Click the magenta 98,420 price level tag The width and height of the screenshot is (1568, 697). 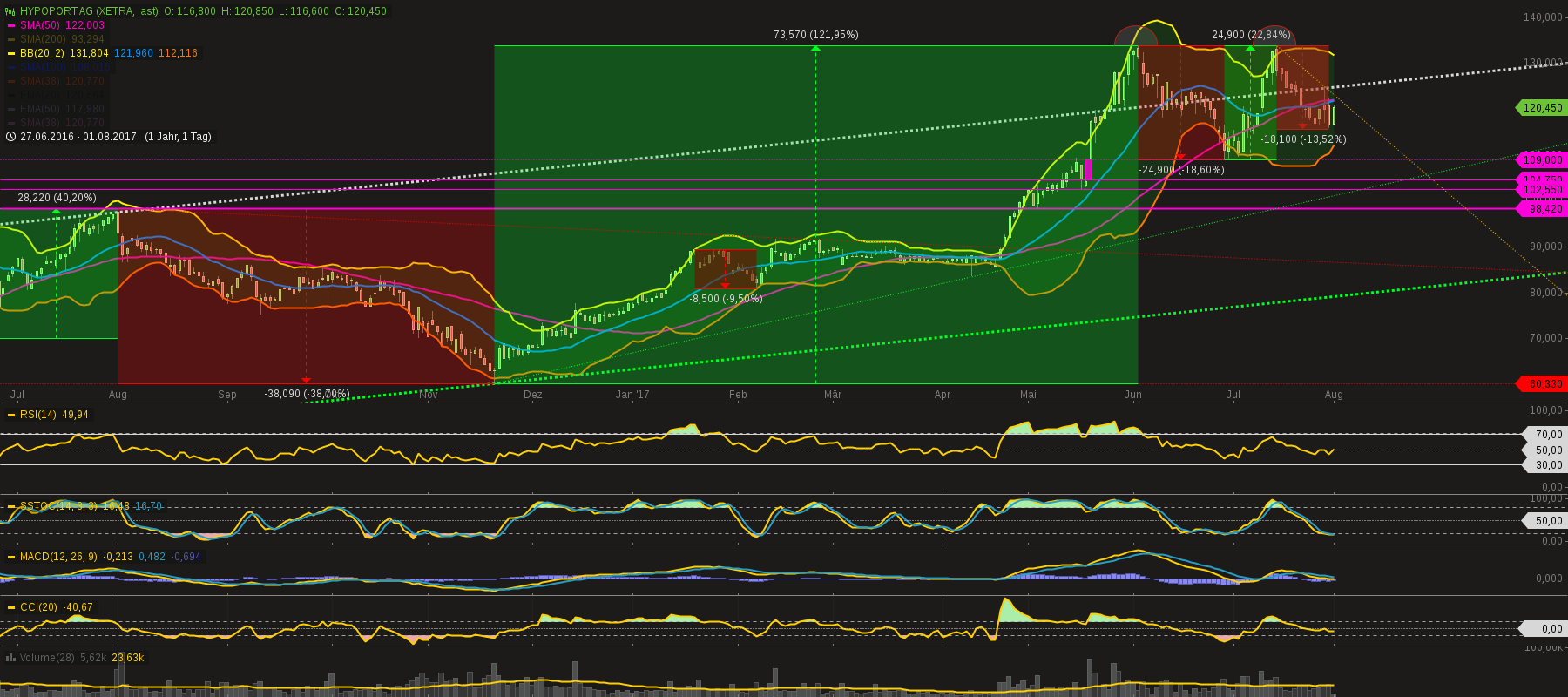(1542, 209)
